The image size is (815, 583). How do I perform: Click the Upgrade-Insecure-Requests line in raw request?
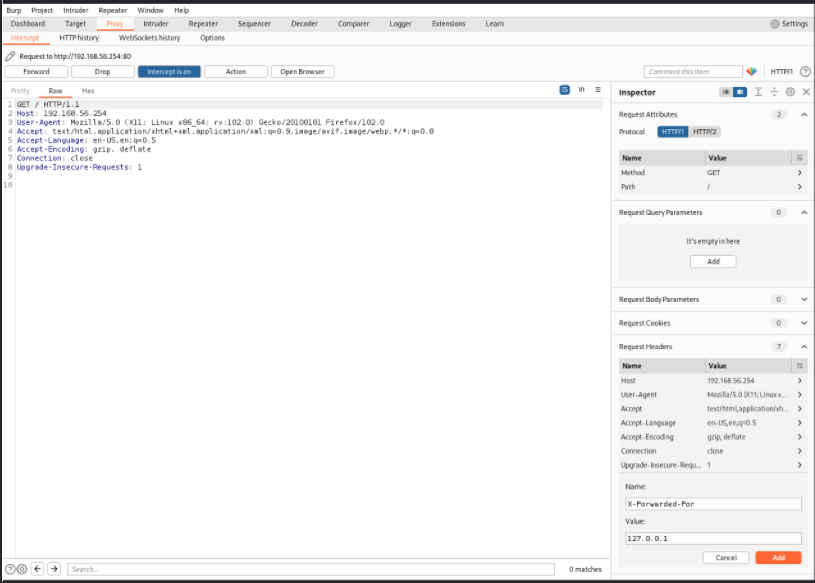(x=79, y=167)
